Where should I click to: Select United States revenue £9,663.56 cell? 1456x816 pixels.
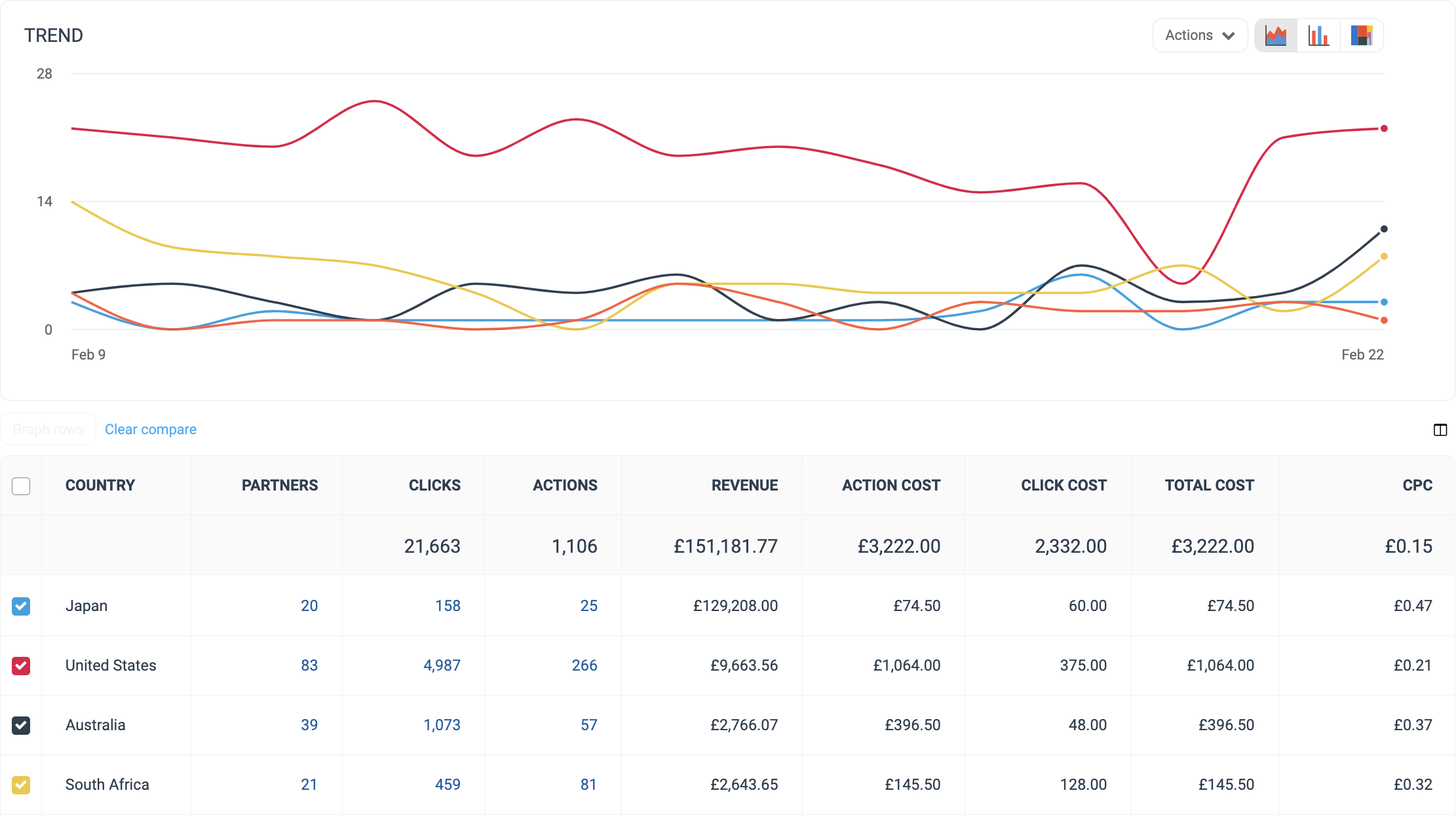tap(712, 665)
